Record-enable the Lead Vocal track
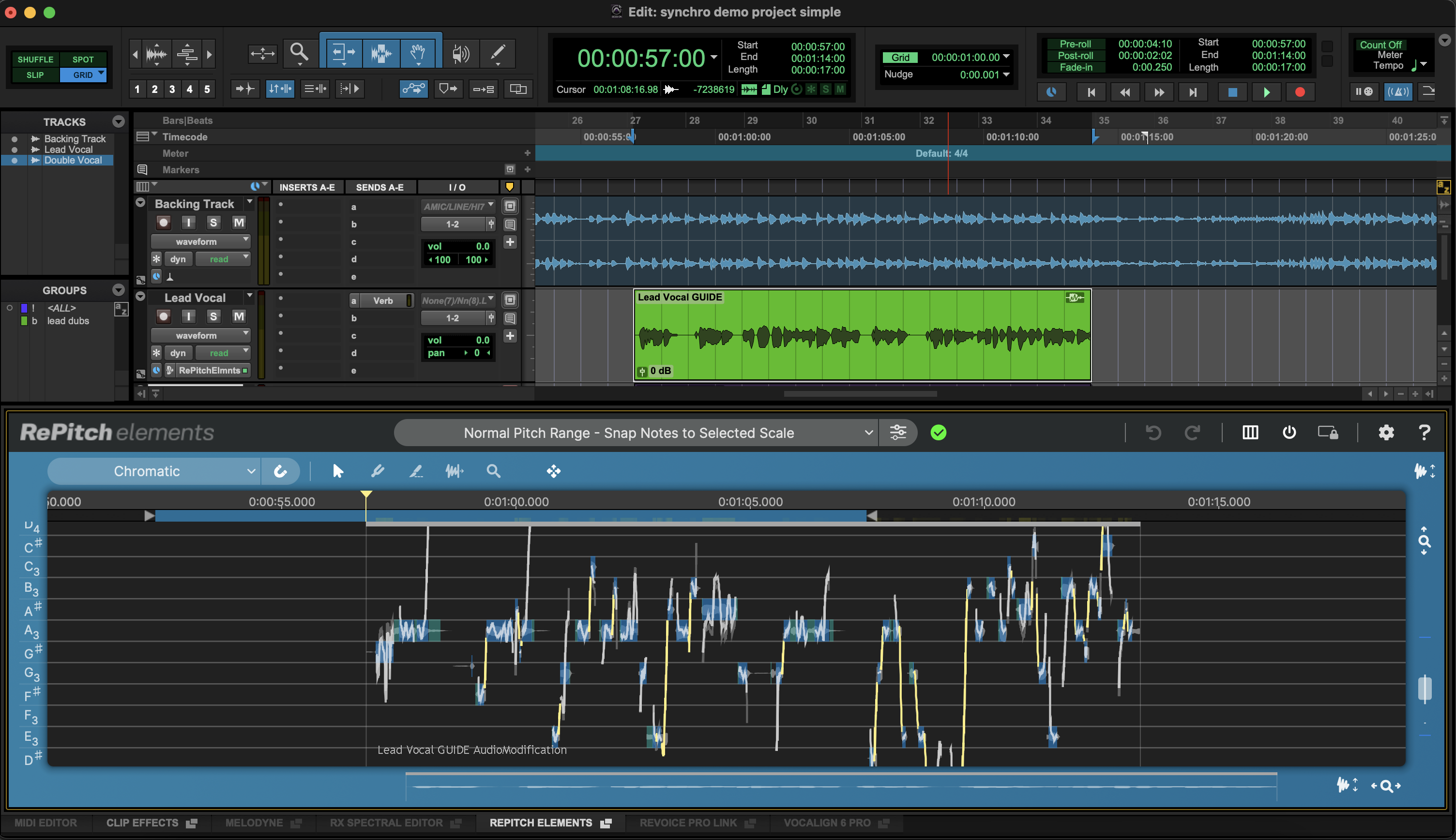 click(x=164, y=316)
